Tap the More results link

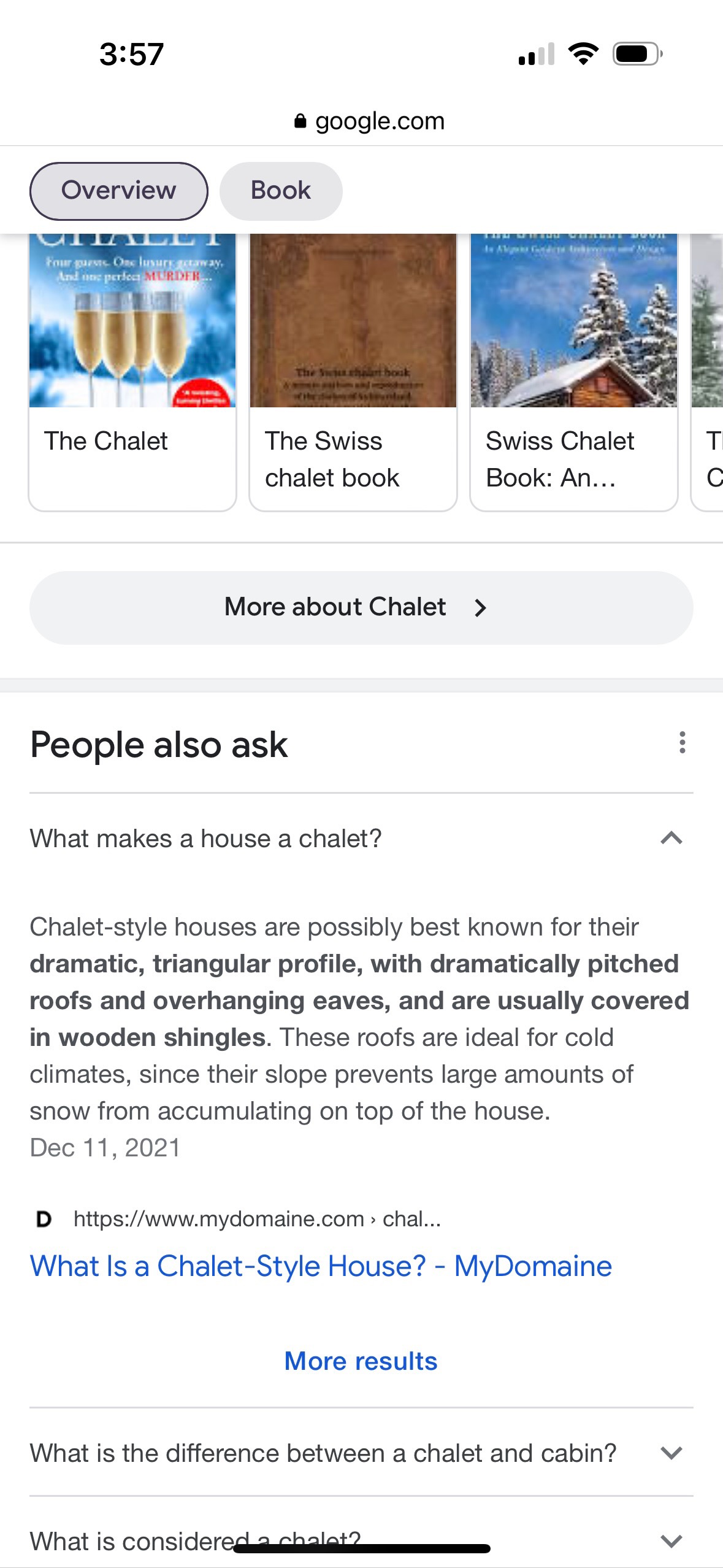(361, 1361)
